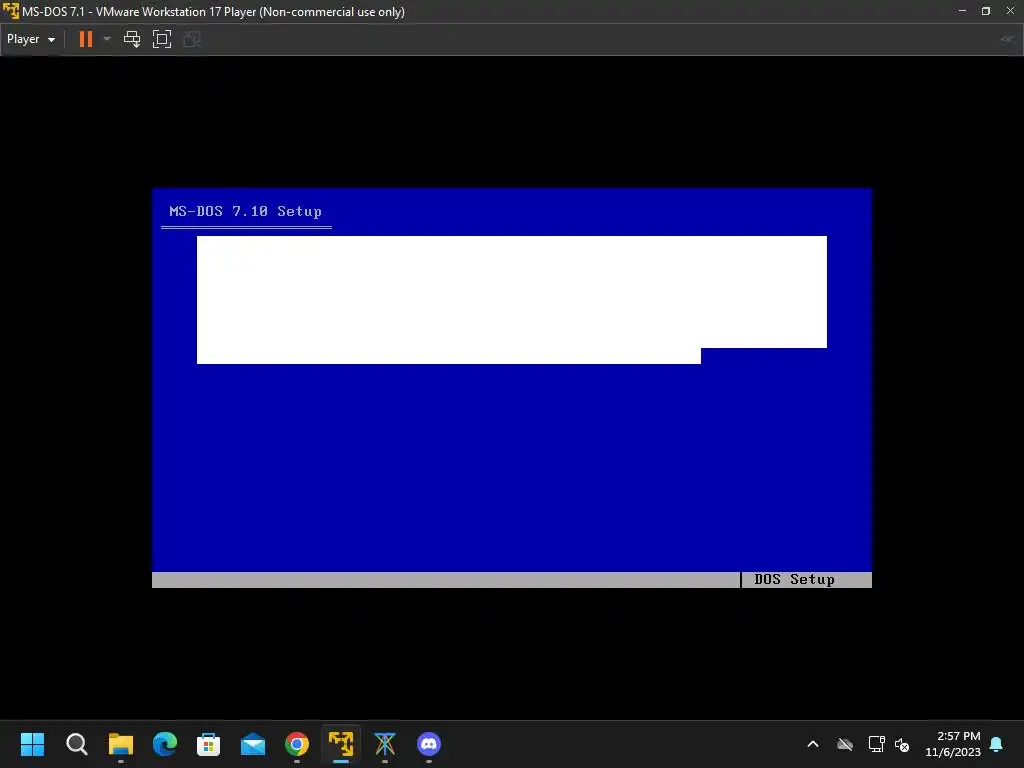The width and height of the screenshot is (1024, 768).
Task: Enter full screen mode
Action: (162, 39)
